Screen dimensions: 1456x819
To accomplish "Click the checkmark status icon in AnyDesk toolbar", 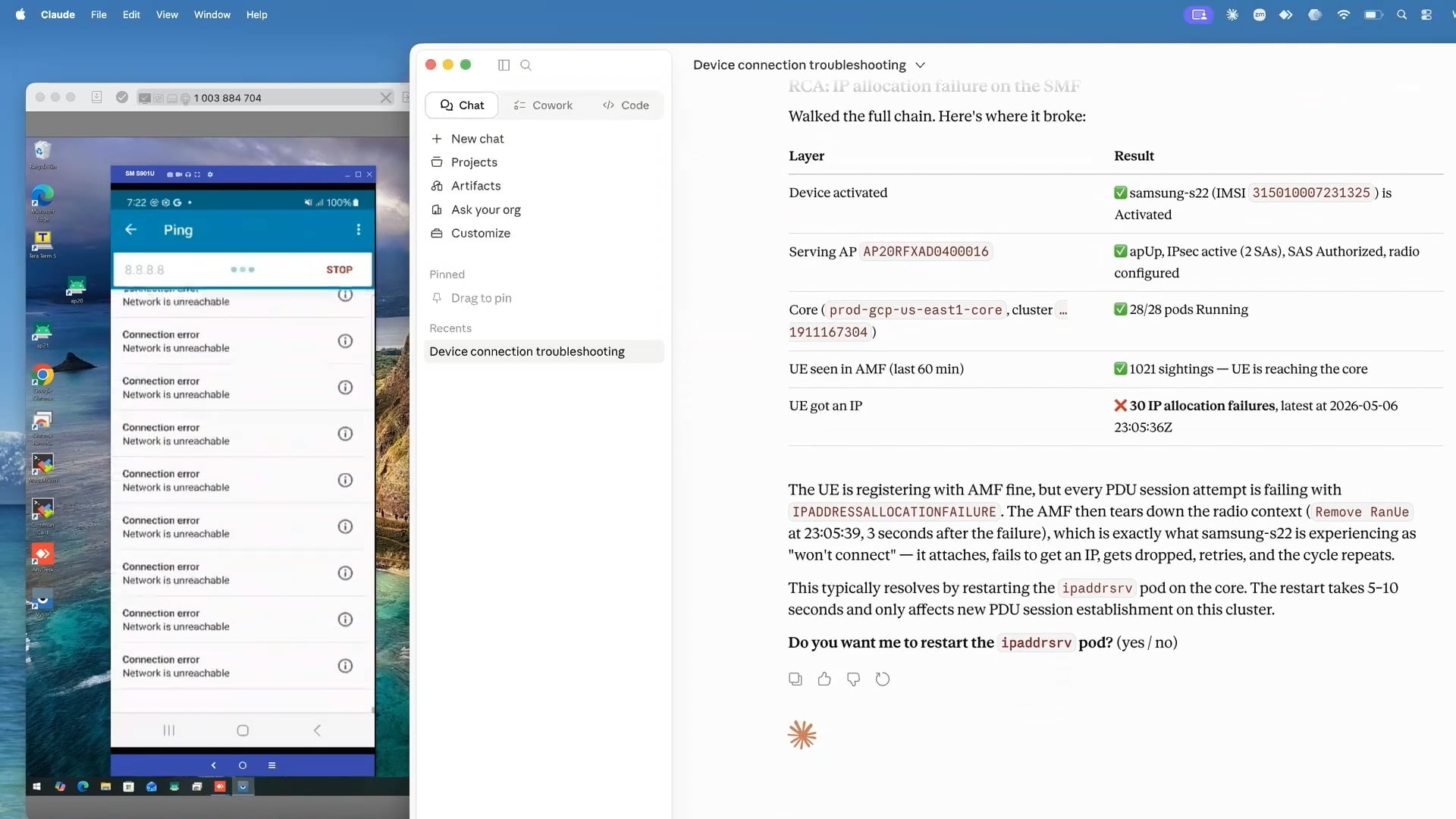I will (121, 97).
